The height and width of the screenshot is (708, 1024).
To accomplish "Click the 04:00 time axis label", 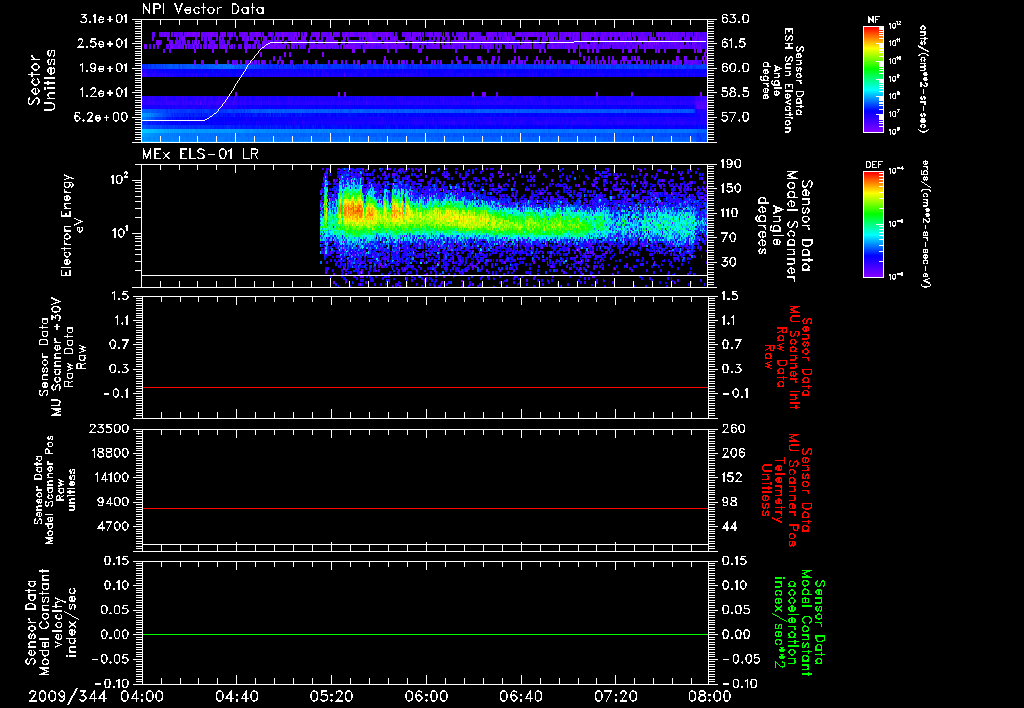I will point(142,696).
